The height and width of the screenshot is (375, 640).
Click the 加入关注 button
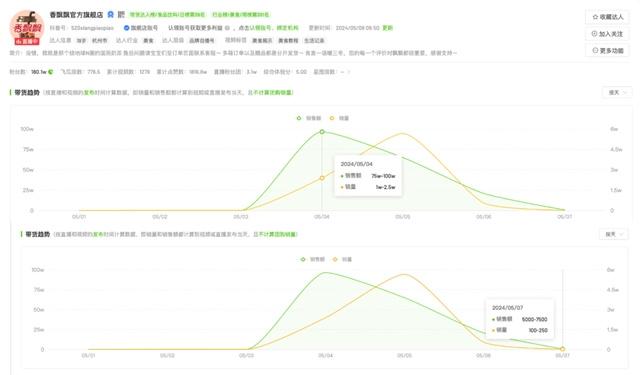[607, 34]
